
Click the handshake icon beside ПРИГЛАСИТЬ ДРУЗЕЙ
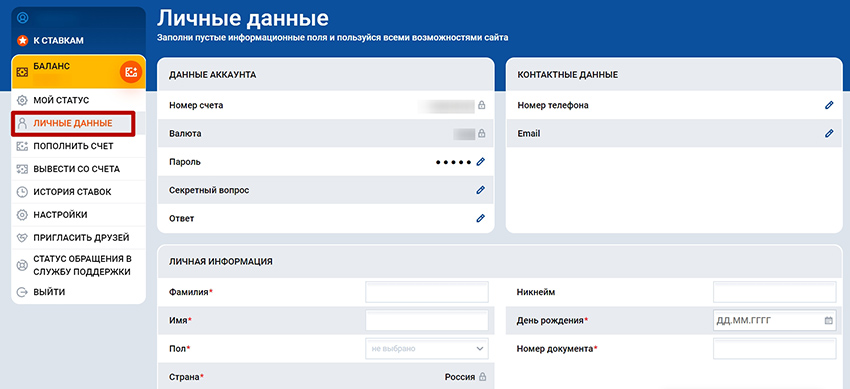pyautogui.click(x=22, y=238)
